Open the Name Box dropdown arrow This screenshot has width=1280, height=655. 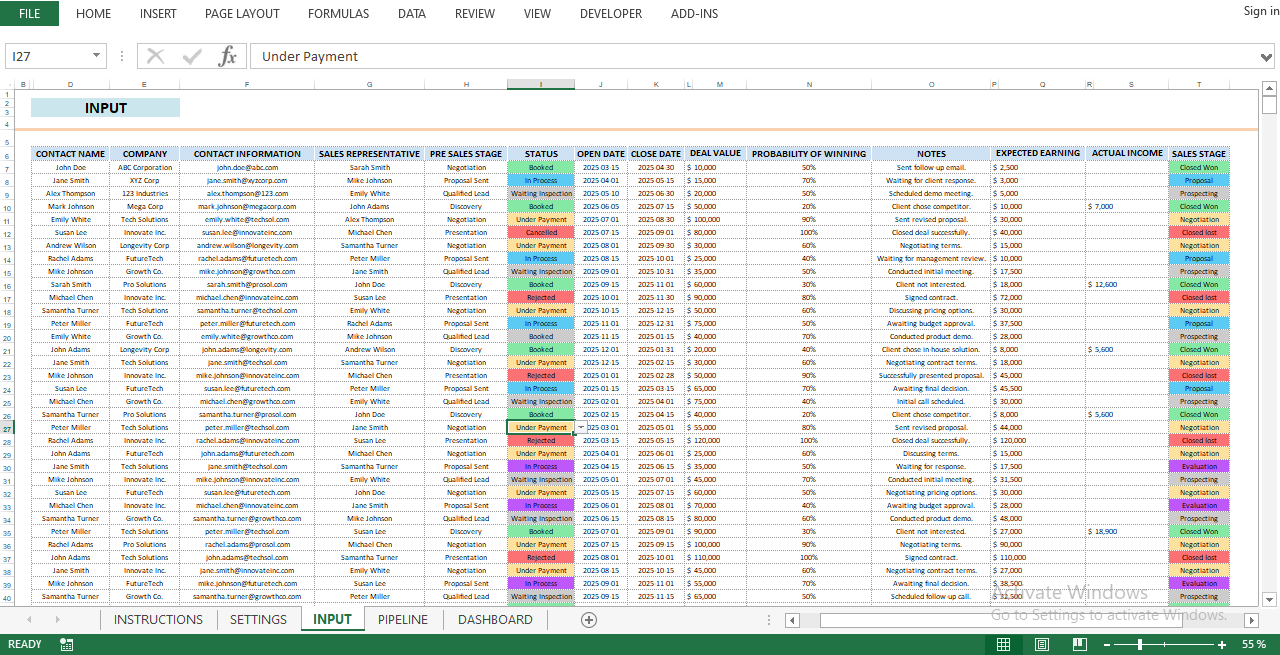[x=97, y=57]
